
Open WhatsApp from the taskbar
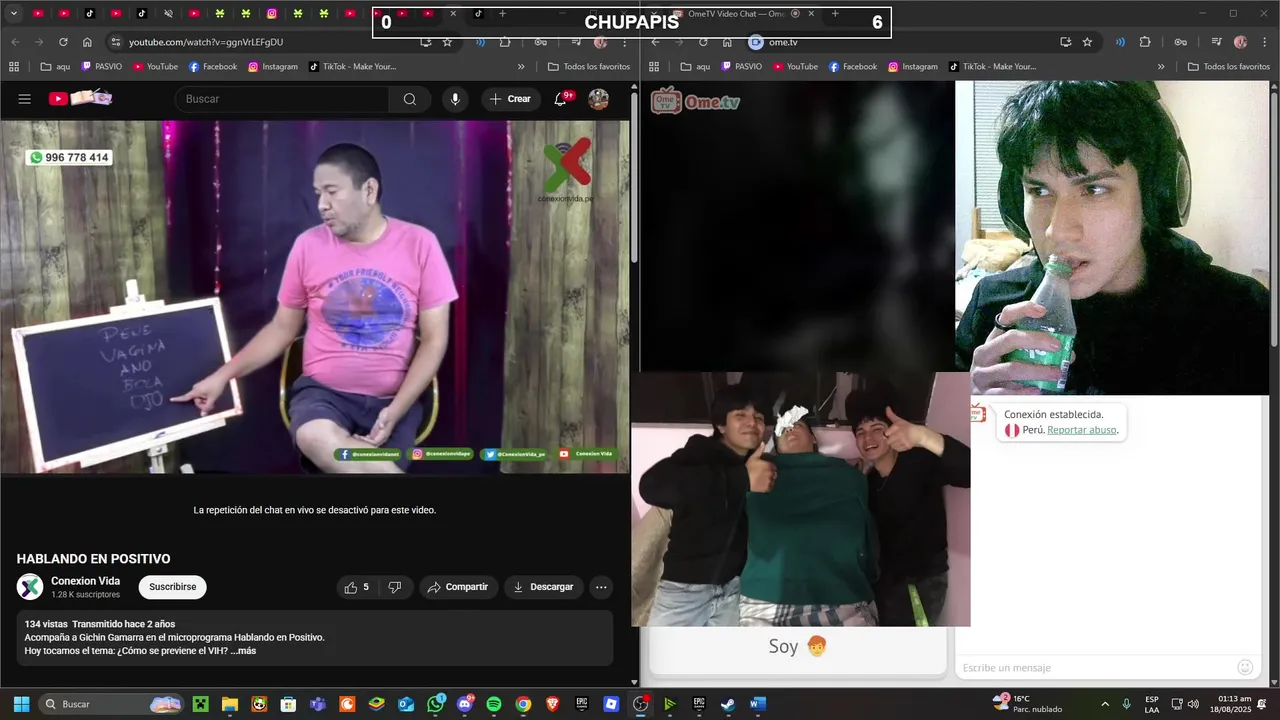(435, 704)
